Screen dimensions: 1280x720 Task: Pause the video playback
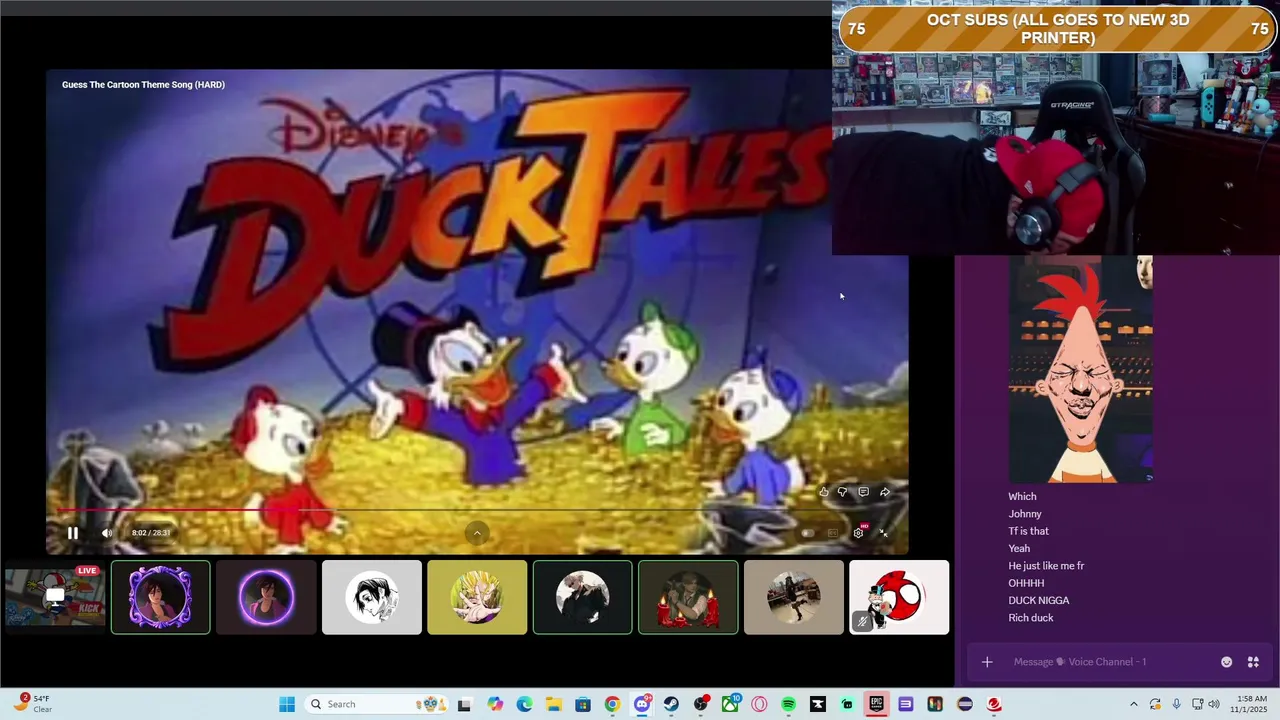73,533
